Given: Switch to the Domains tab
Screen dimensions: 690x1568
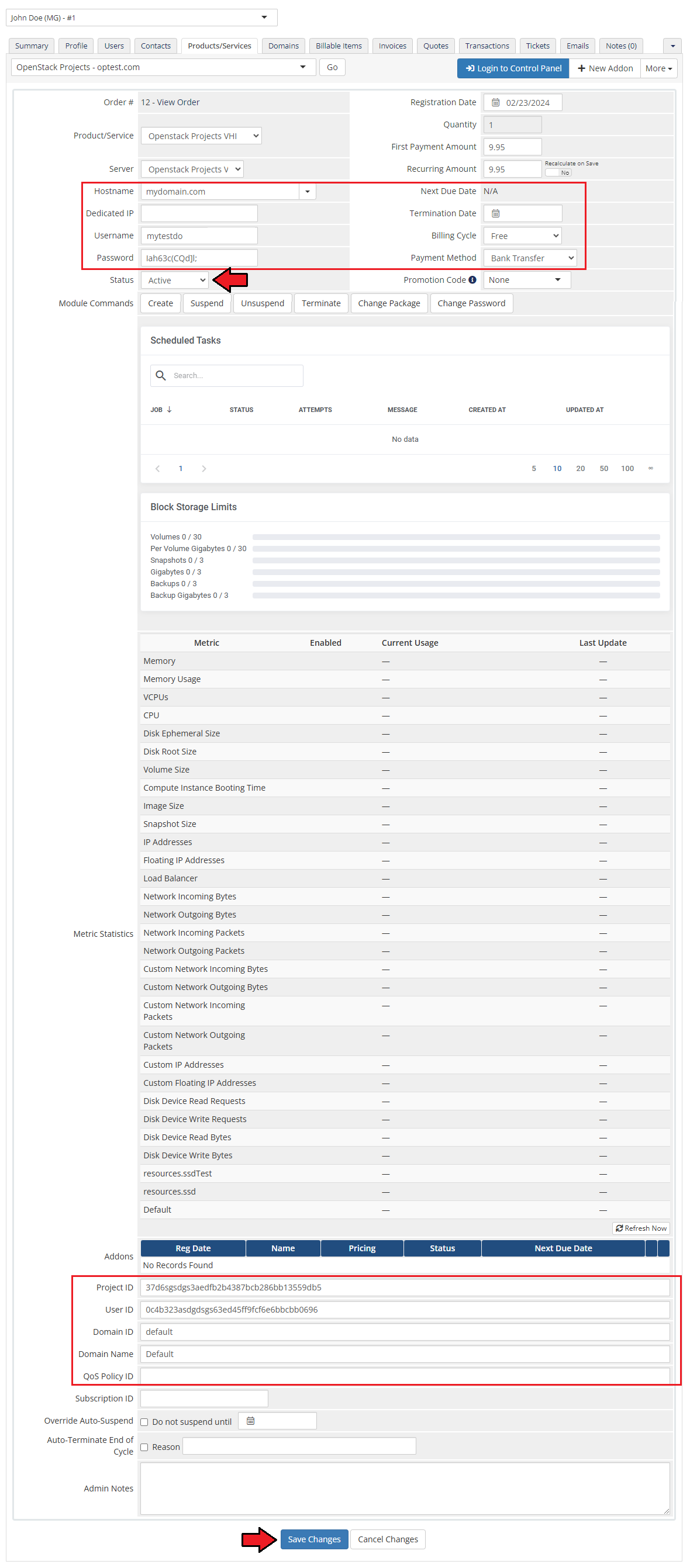Looking at the screenshot, I should [x=283, y=46].
